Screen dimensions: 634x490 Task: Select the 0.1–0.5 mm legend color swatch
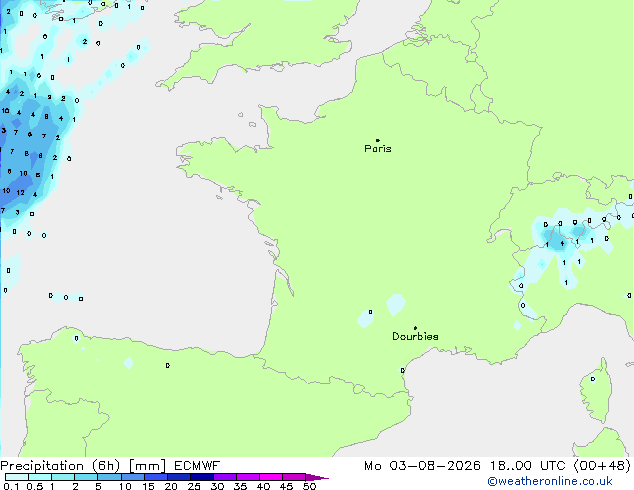17,477
